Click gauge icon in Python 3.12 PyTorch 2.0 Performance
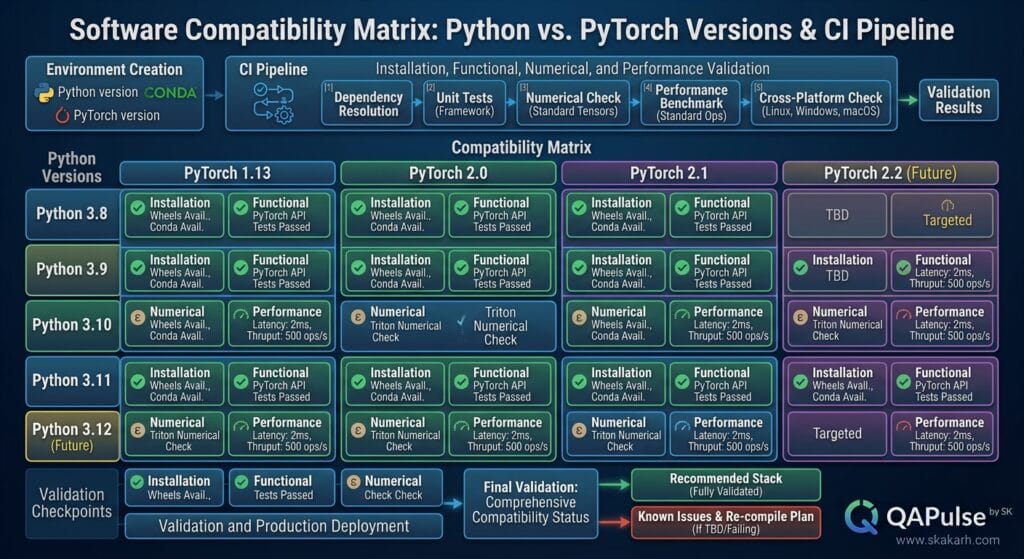The width and height of the screenshot is (1024, 559). pos(462,427)
